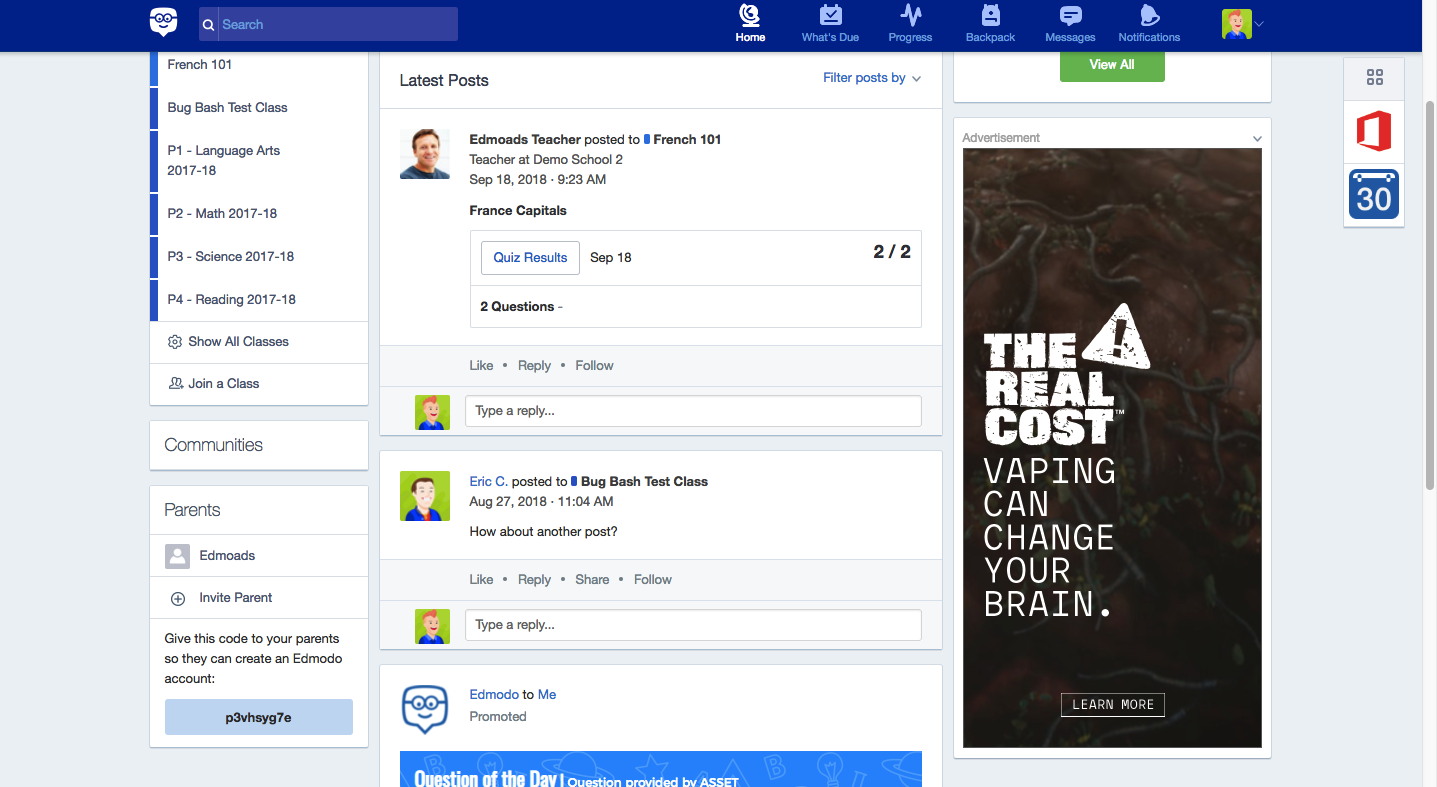Click the plus icon beside Invite Parent
The image size is (1437, 787).
tap(178, 599)
